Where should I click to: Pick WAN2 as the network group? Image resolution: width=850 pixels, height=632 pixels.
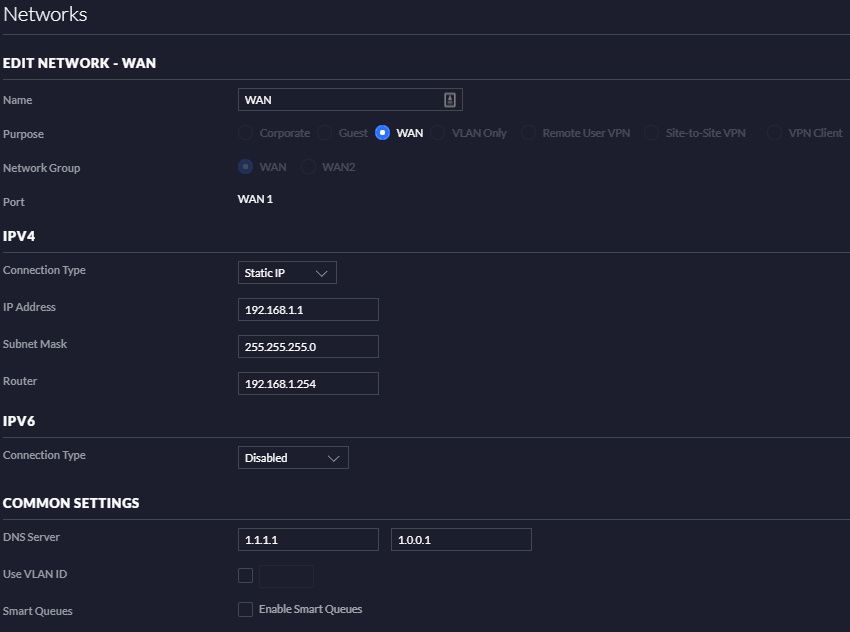coord(309,167)
